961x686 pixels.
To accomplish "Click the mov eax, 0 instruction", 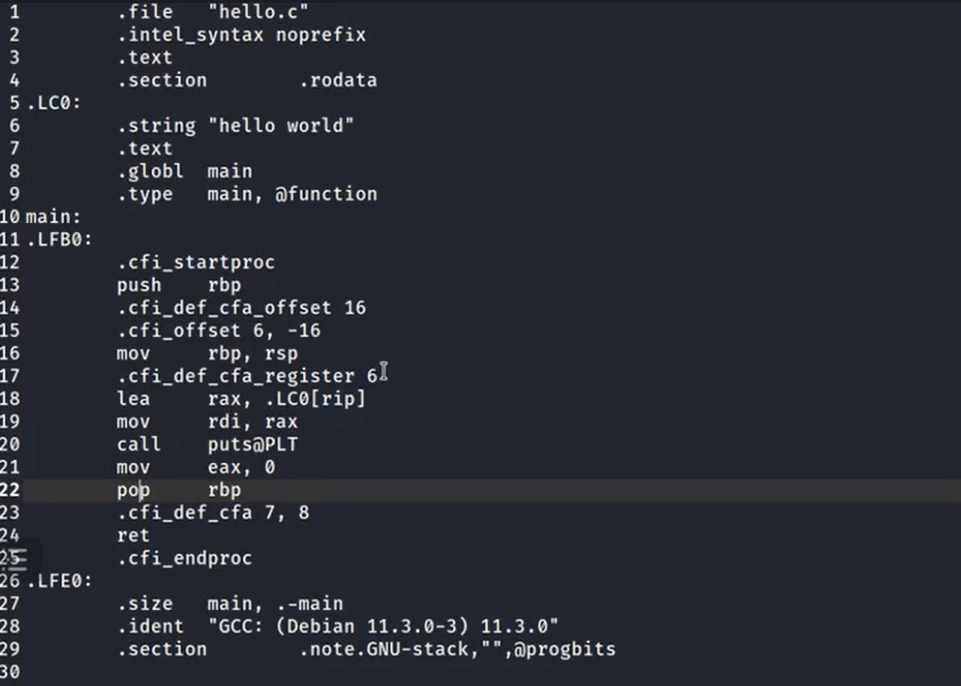I will 196,467.
